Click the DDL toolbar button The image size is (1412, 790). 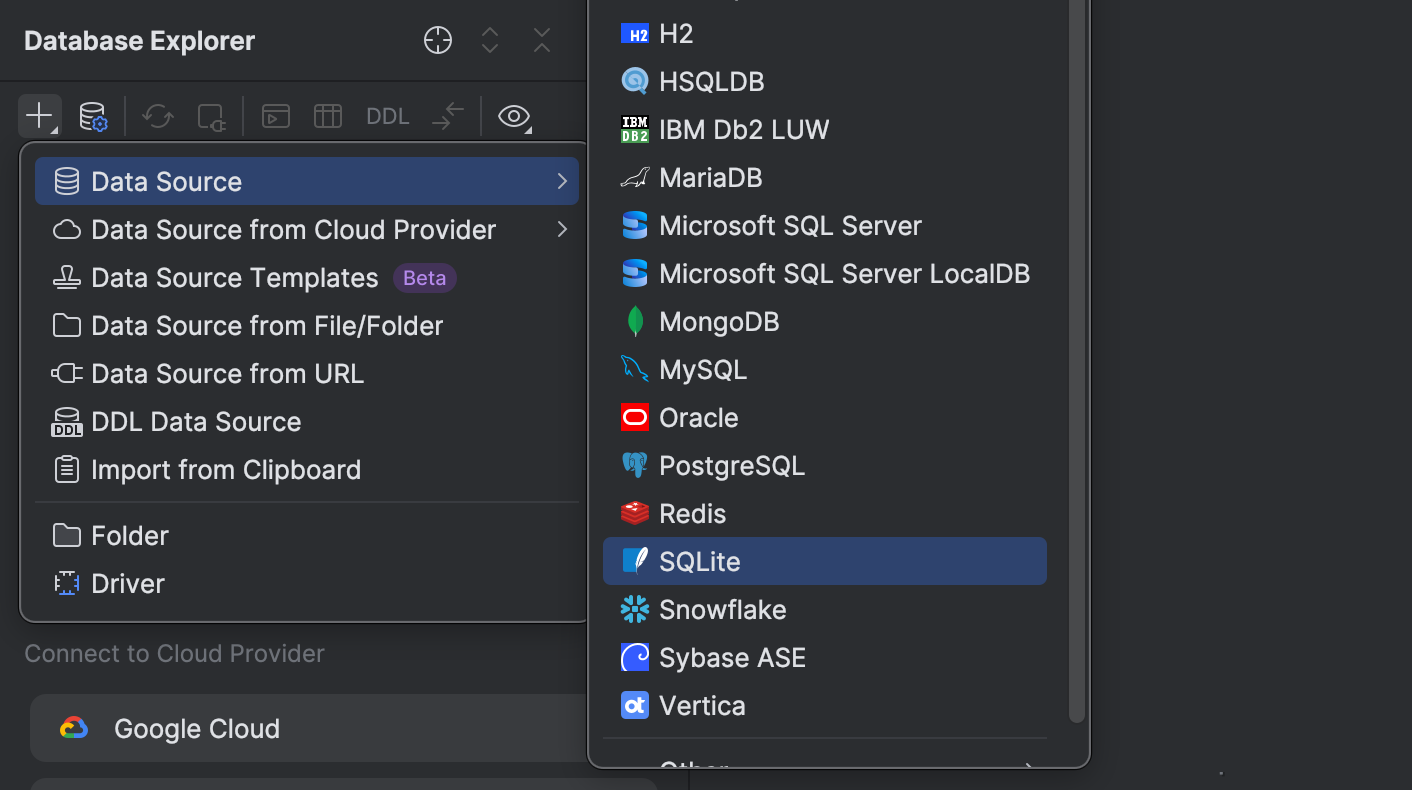click(x=388, y=116)
